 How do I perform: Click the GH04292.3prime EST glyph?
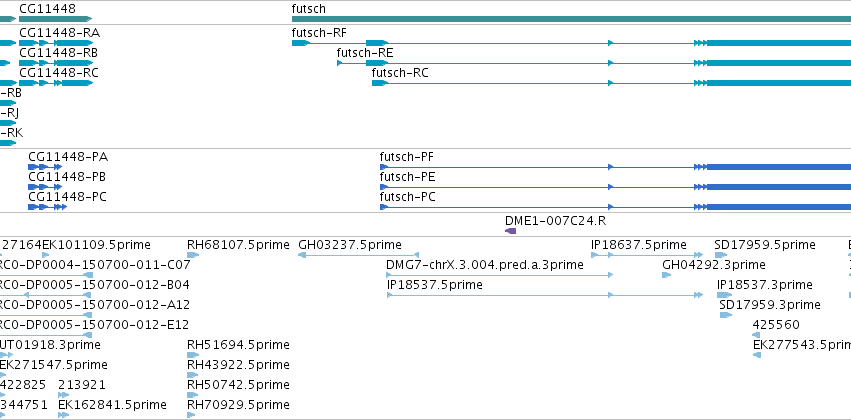pos(666,275)
